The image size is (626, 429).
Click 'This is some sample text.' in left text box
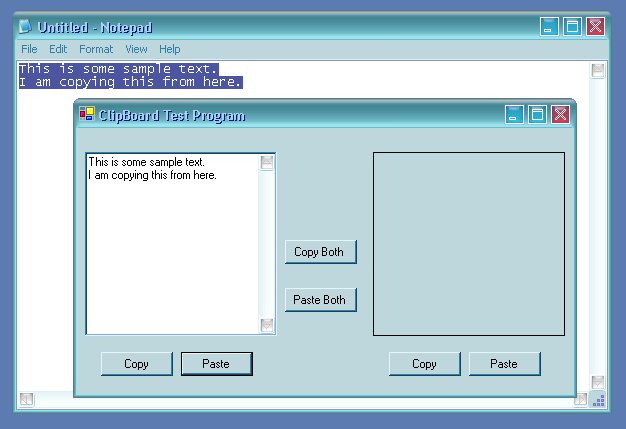[x=147, y=162]
